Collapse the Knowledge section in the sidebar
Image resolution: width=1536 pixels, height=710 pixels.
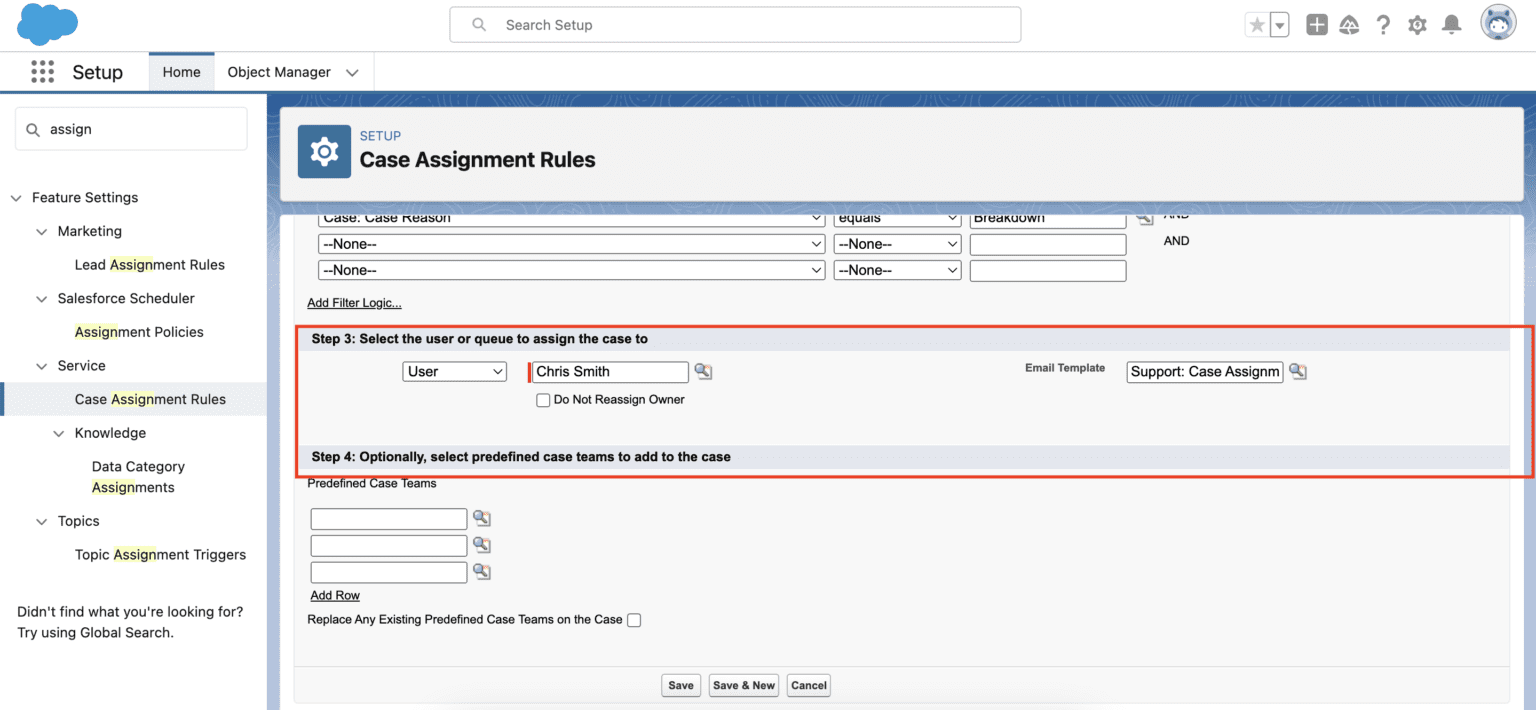tap(58, 432)
